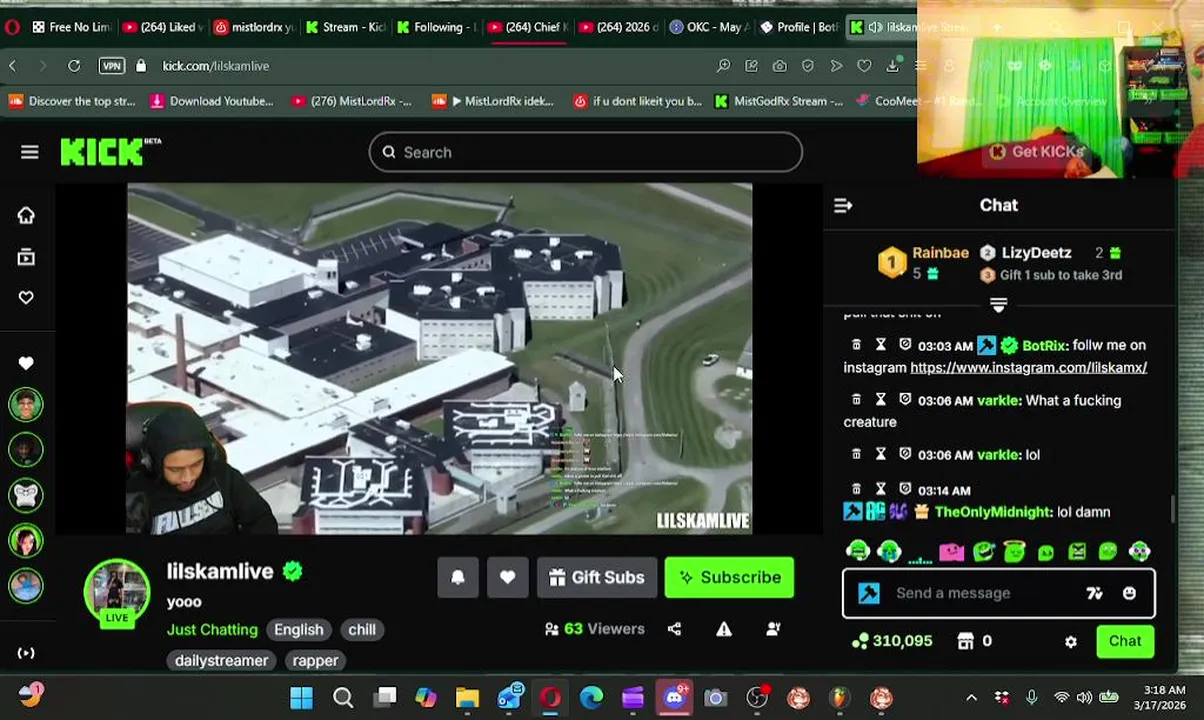The image size is (1204, 720).
Task: Share the stream via share icon
Action: tap(675, 629)
